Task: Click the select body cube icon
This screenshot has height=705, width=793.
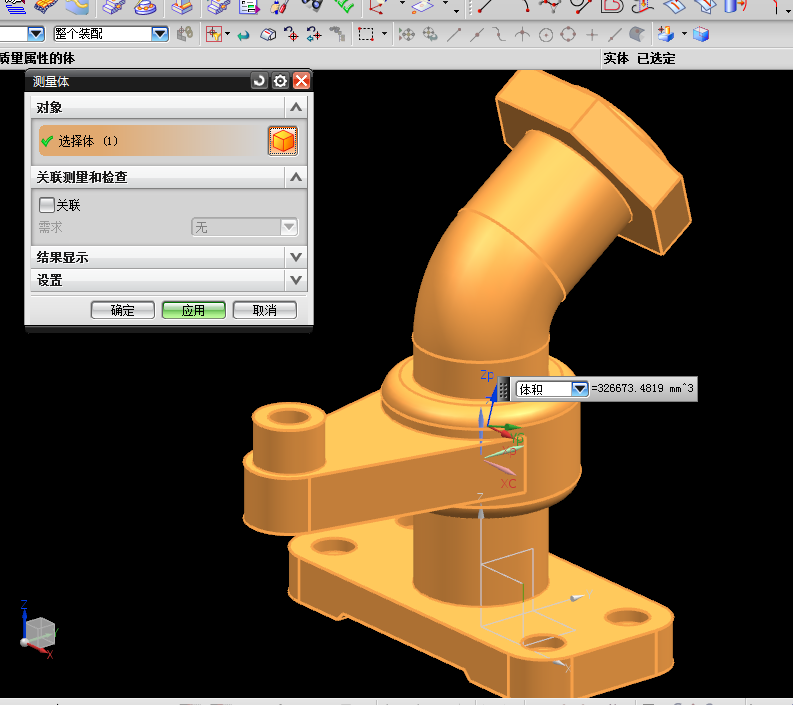Action: 283,141
